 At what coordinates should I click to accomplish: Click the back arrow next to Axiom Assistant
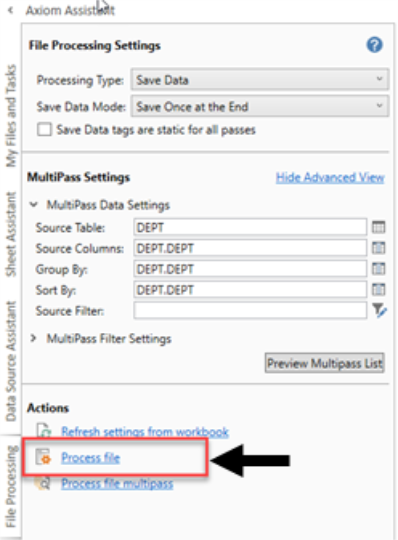[11, 10]
